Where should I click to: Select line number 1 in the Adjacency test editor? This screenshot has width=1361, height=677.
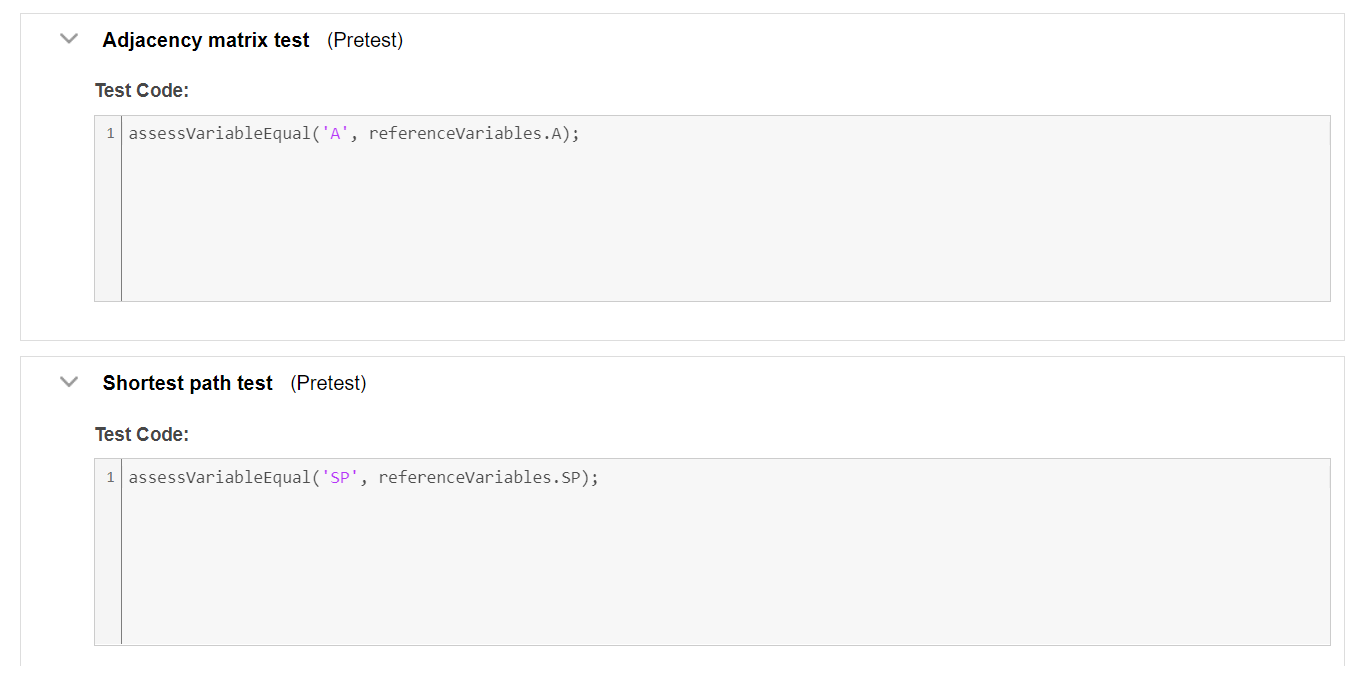tap(110, 134)
